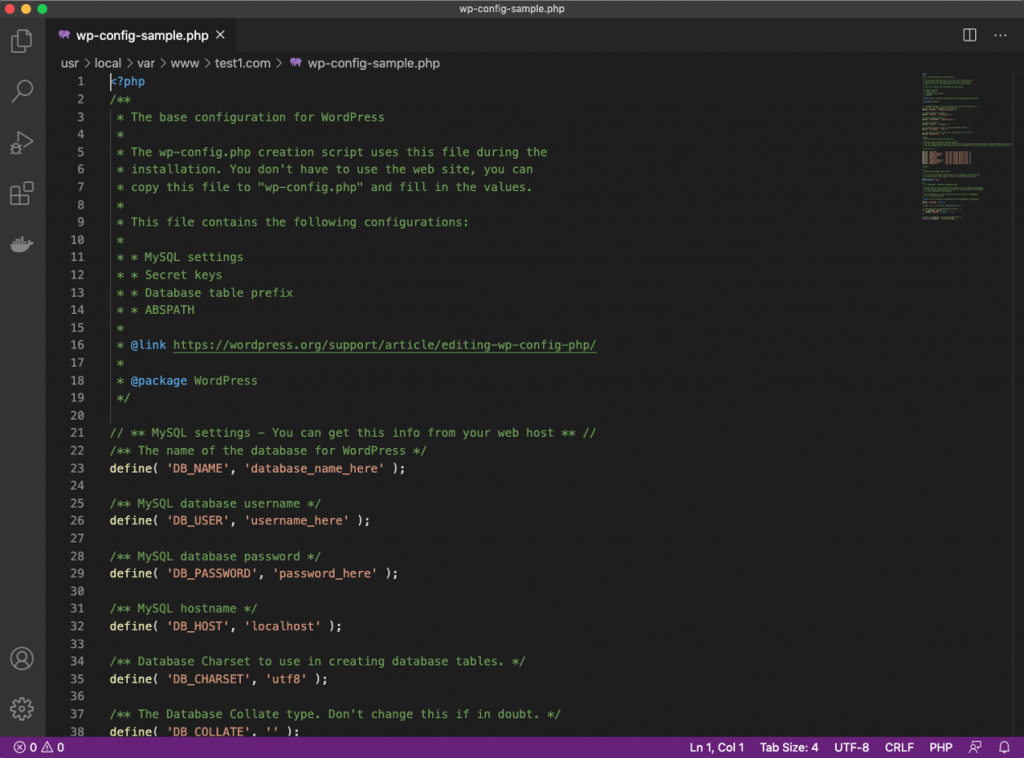Open the Explorer view in activity bar

[x=22, y=41]
